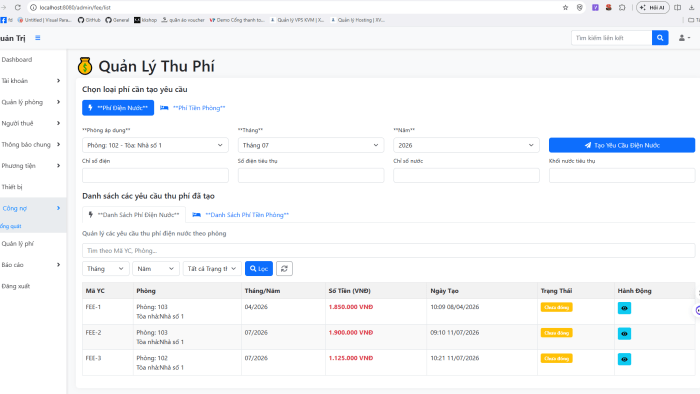Expand the Báo cáo sidebar menu
Screen dimensions: 700x394
pyautogui.click(x=31, y=265)
